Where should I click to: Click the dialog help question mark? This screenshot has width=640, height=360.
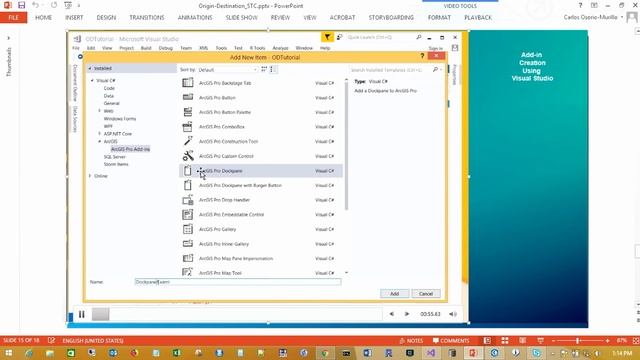(422, 56)
